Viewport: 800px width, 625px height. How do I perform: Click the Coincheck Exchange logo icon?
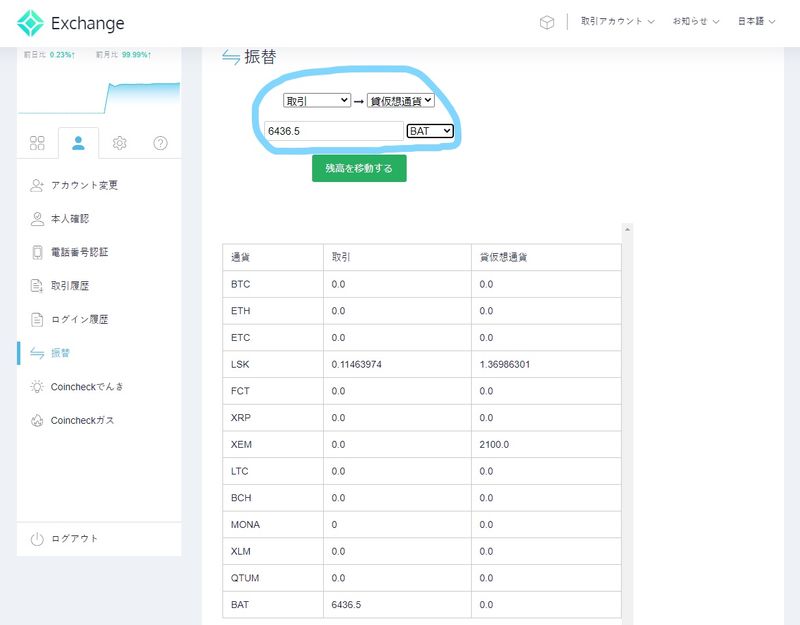(31, 23)
